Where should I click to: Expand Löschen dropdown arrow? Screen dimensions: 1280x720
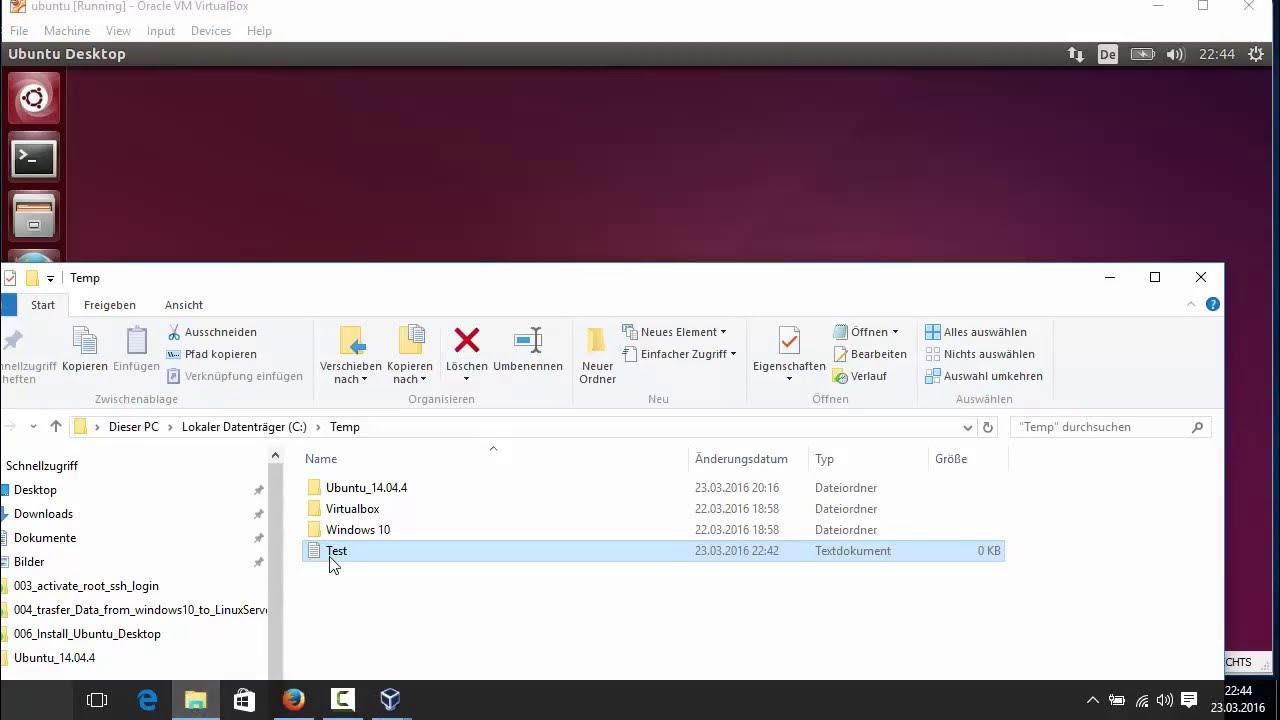pos(467,379)
